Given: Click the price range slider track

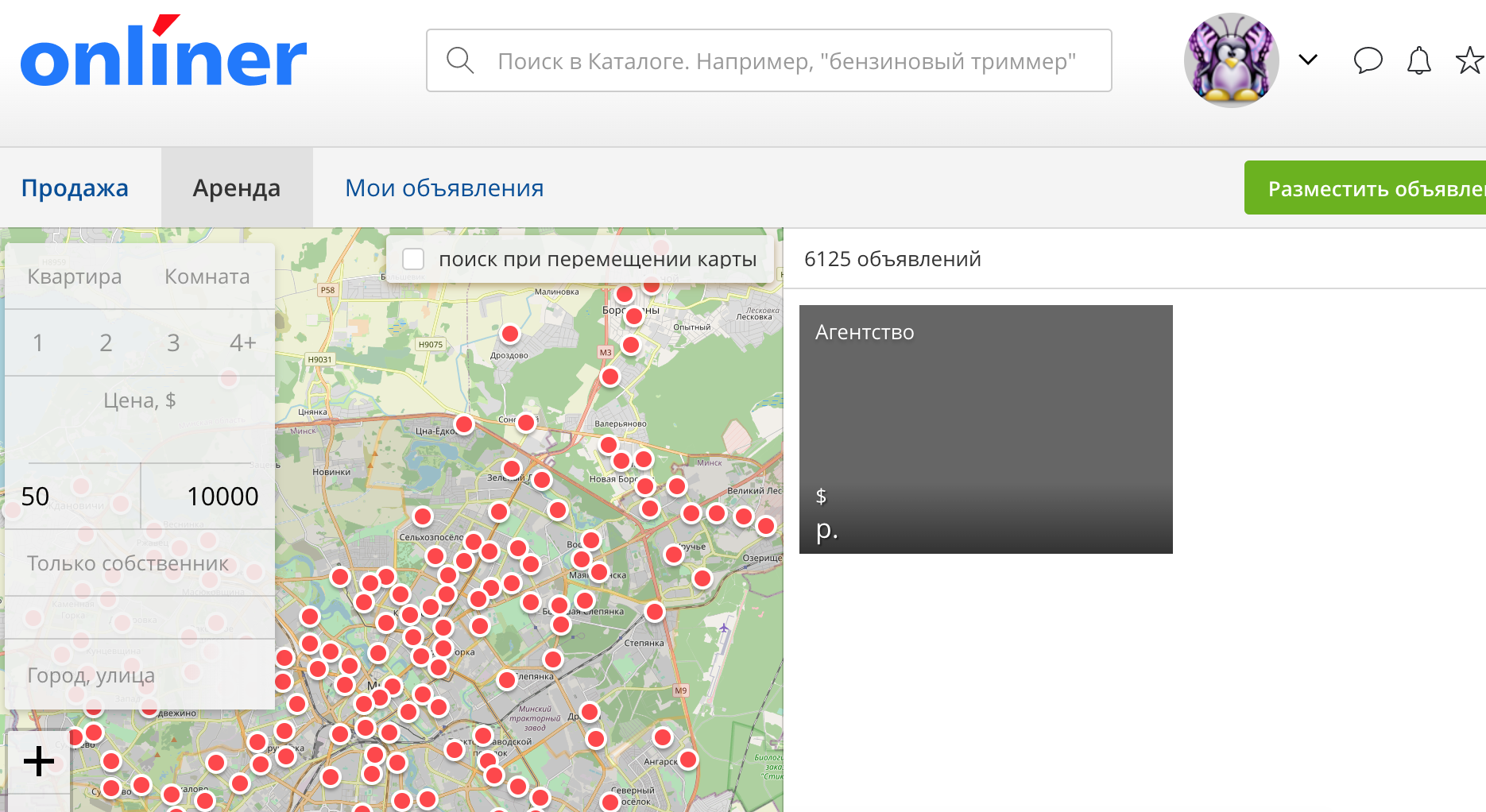Looking at the screenshot, I should click(x=140, y=462).
